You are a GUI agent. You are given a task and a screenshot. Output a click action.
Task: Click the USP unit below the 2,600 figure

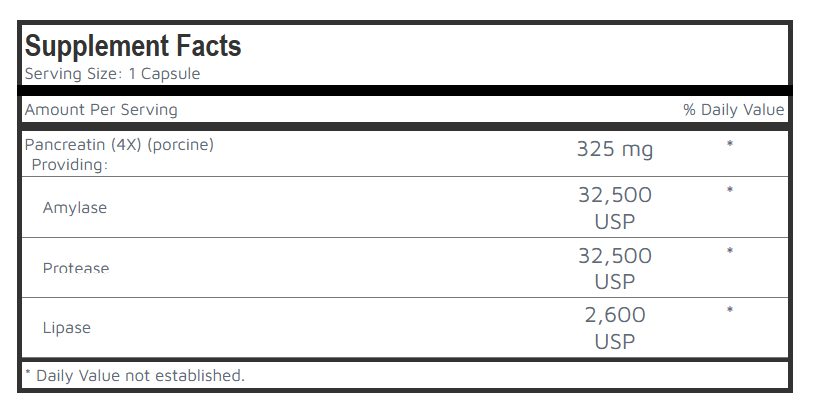pos(615,341)
